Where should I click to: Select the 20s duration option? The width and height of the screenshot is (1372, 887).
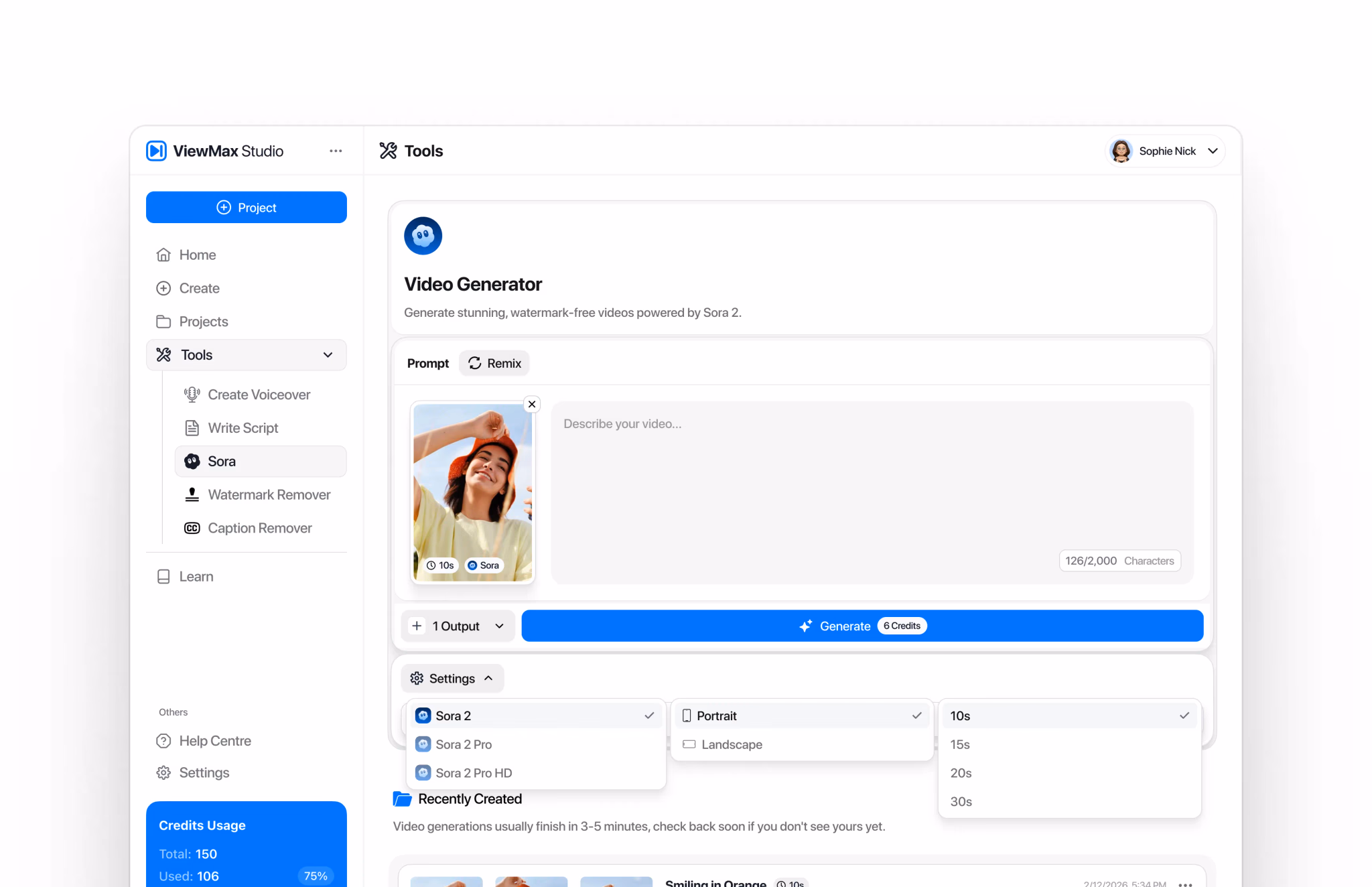coord(1069,773)
